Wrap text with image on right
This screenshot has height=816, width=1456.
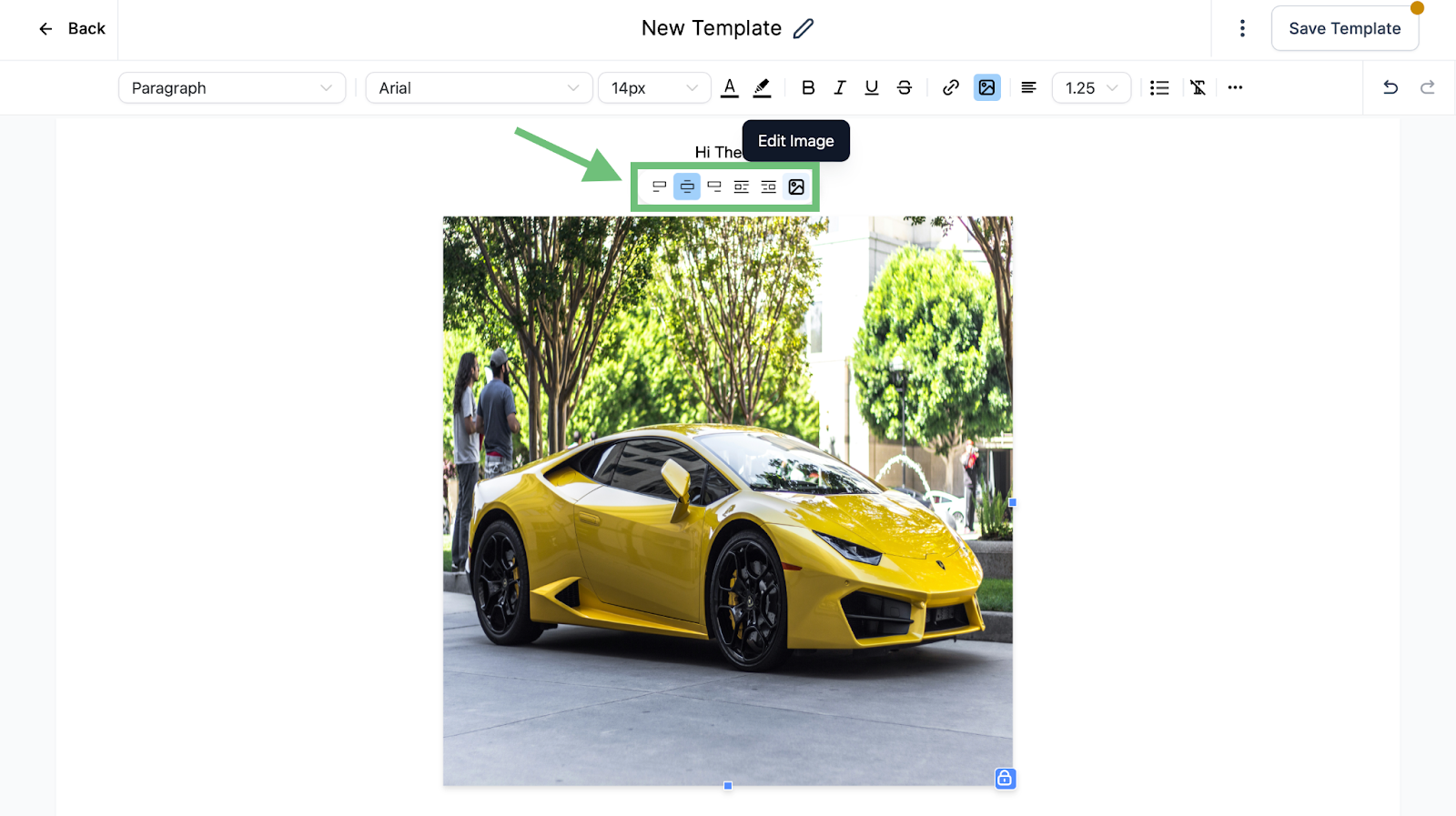[769, 186]
